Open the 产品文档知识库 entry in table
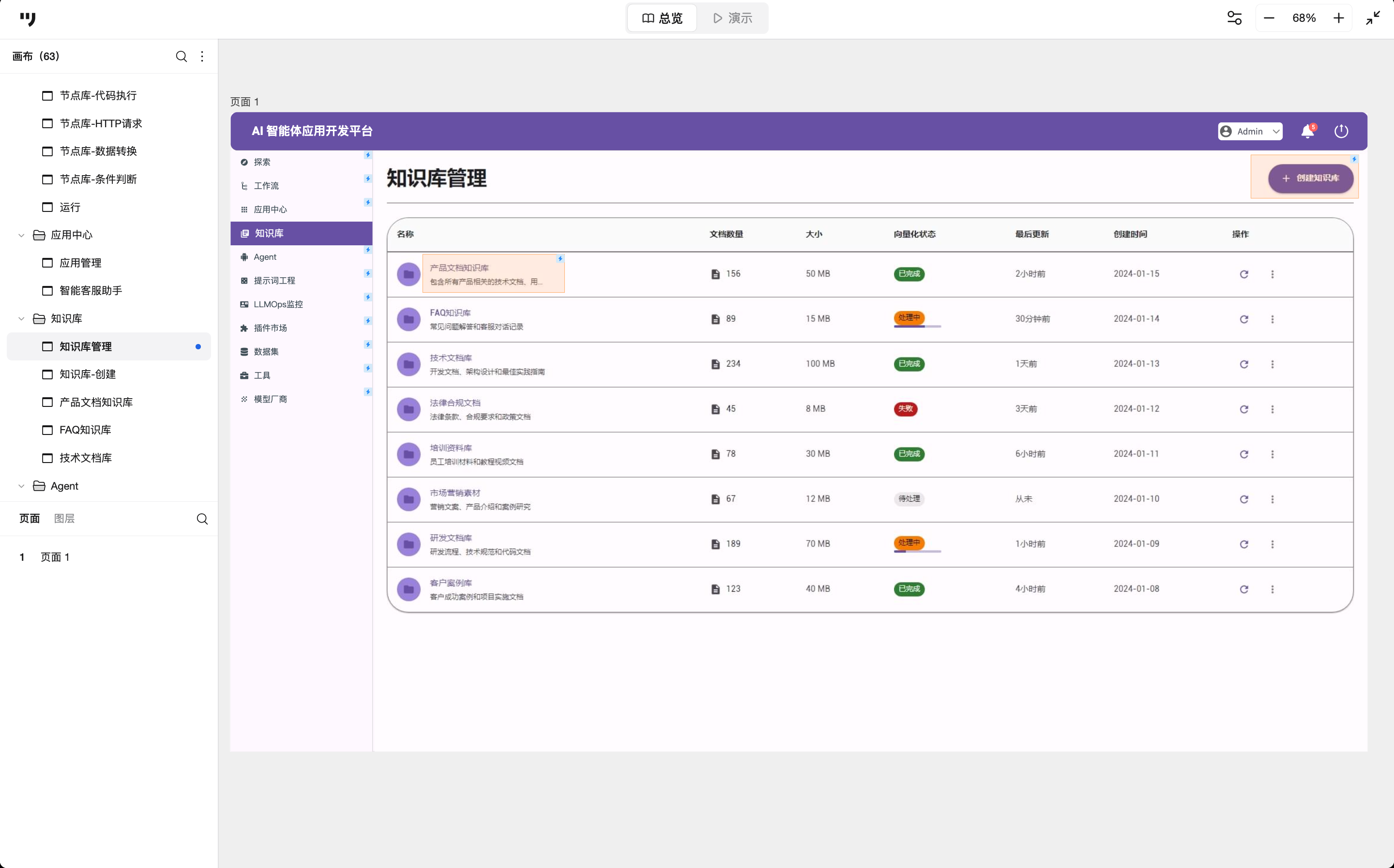The height and width of the screenshot is (868, 1394). pos(459,268)
